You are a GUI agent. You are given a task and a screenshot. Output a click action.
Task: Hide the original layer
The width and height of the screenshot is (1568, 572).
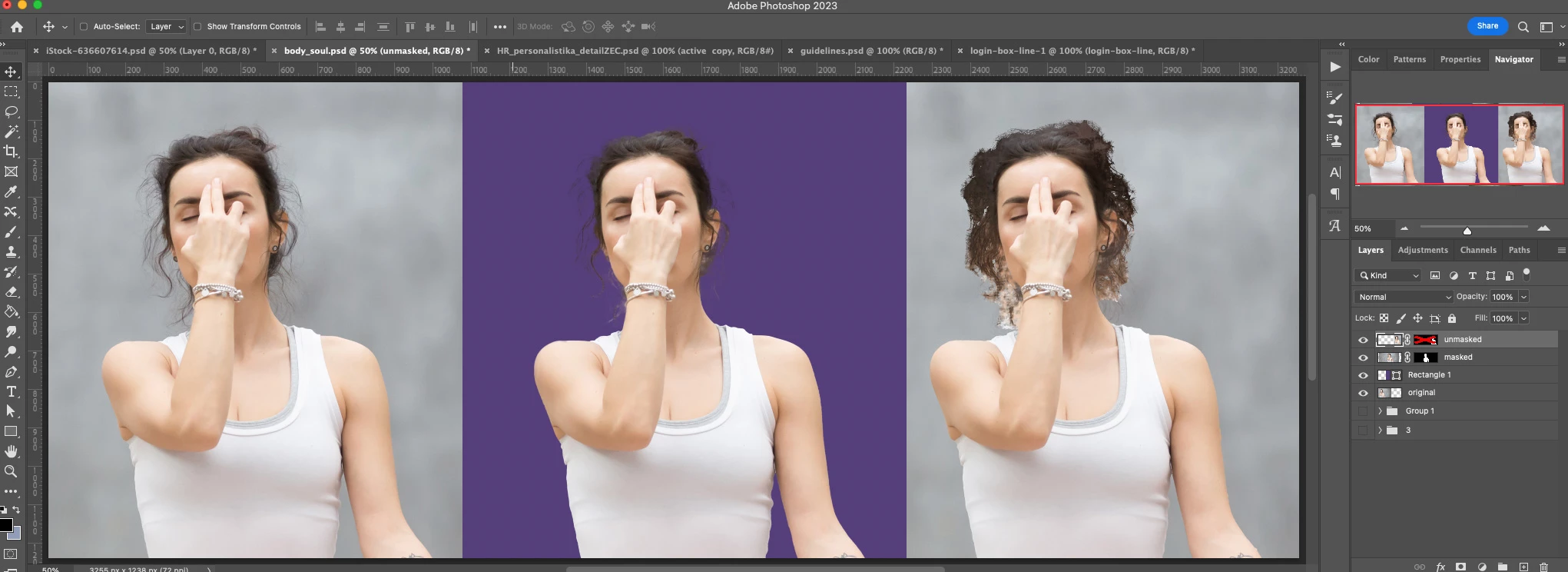tap(1363, 393)
